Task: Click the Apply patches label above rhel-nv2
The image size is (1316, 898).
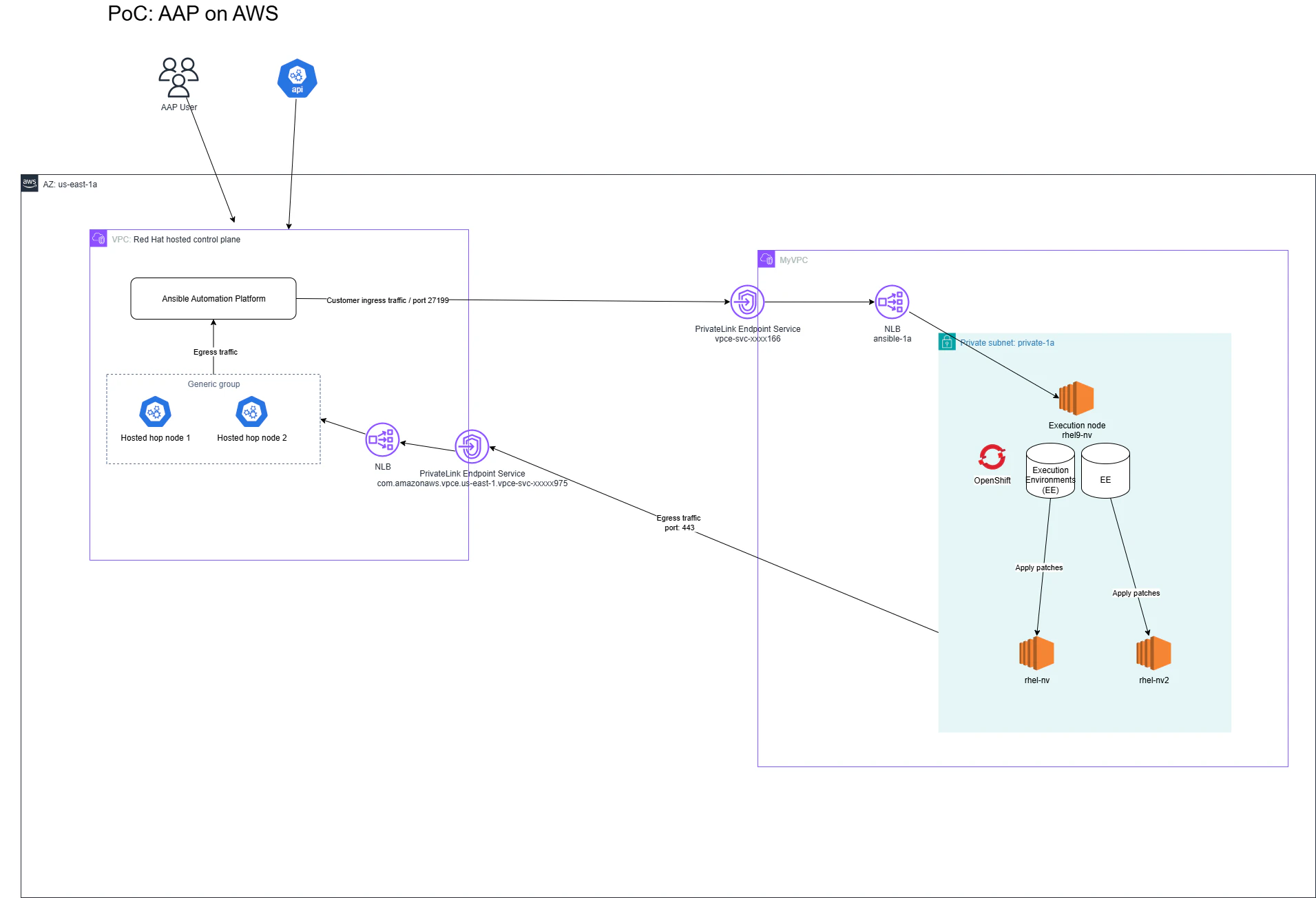Action: 1136,593
